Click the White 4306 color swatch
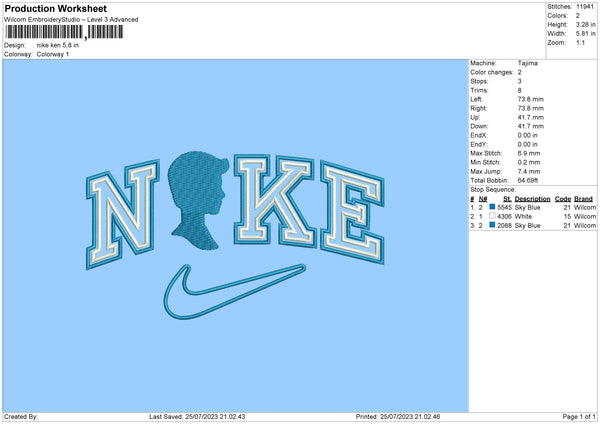The height and width of the screenshot is (424, 600). (x=492, y=216)
